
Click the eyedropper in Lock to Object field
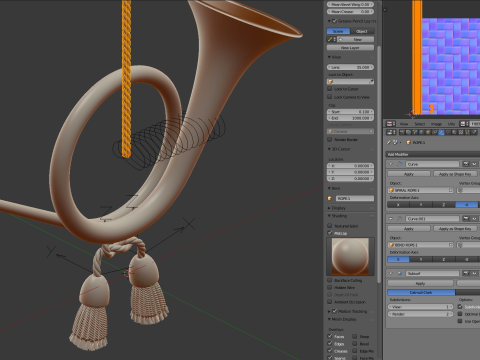pyautogui.click(x=372, y=81)
